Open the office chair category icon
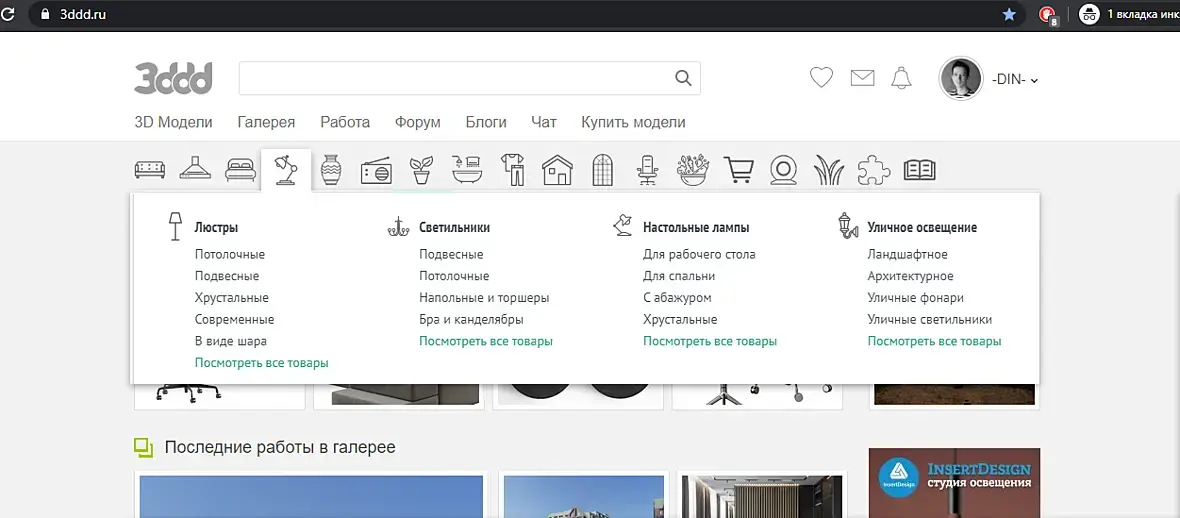This screenshot has height=518, width=1180. (x=647, y=170)
